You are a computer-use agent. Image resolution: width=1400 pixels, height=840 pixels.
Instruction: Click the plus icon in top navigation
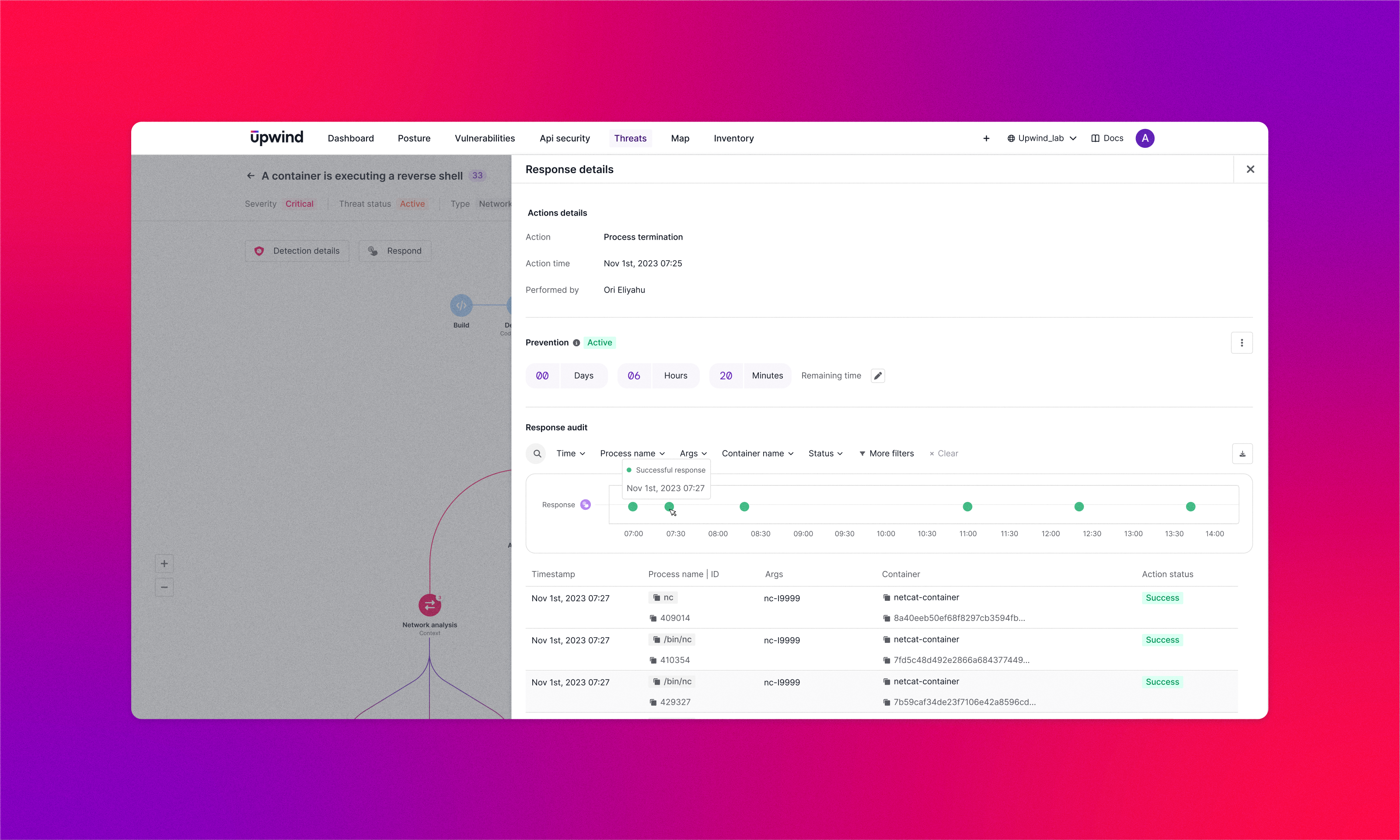[x=986, y=138]
